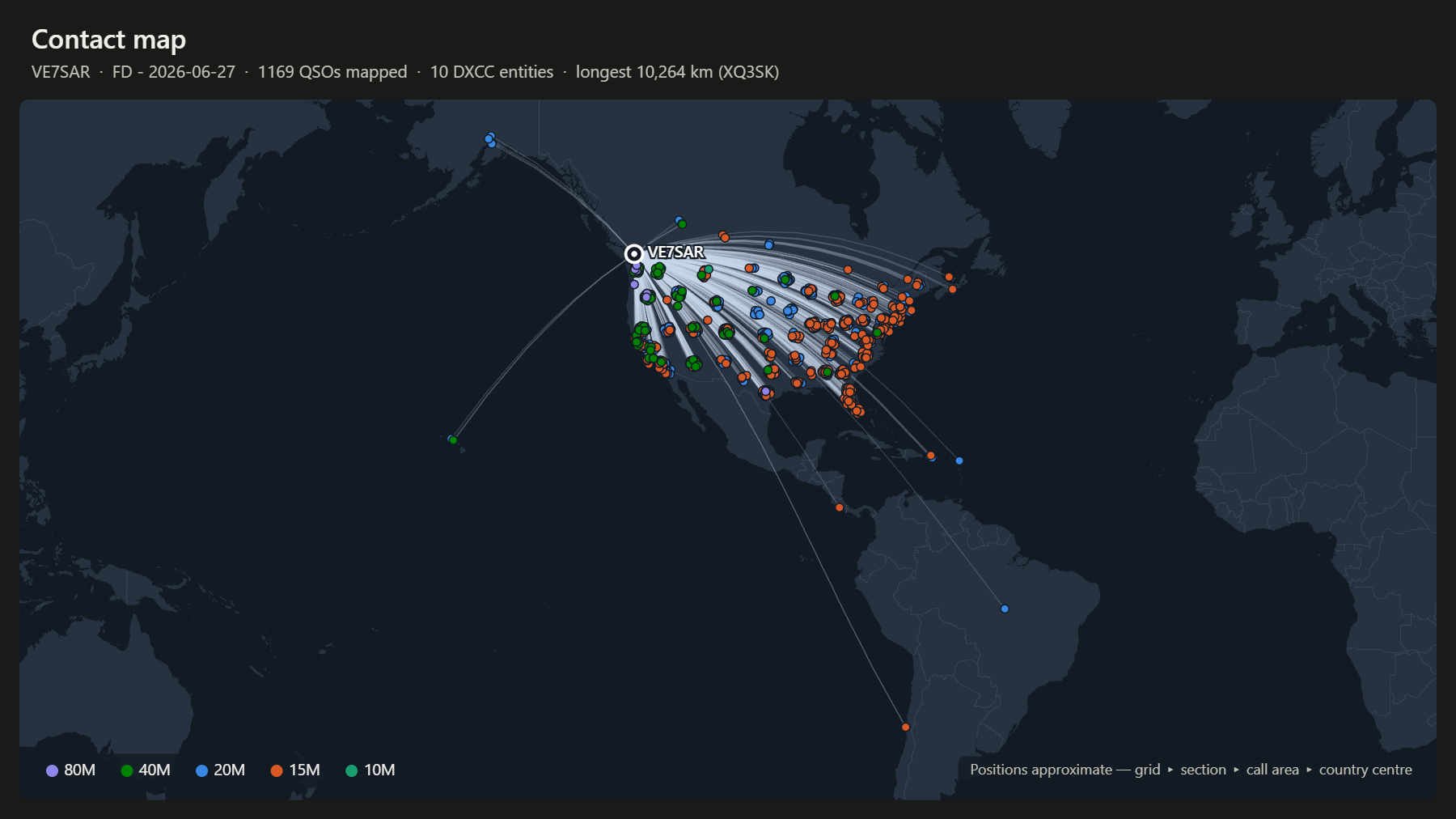
Task: Click the 10 DXCC entities text
Action: (492, 72)
